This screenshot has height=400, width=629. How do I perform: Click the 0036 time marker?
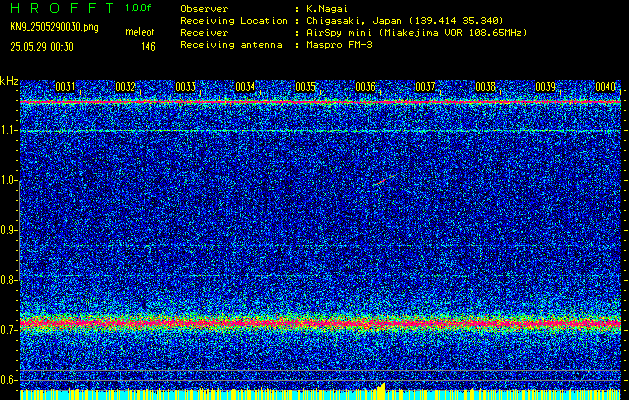(365, 87)
